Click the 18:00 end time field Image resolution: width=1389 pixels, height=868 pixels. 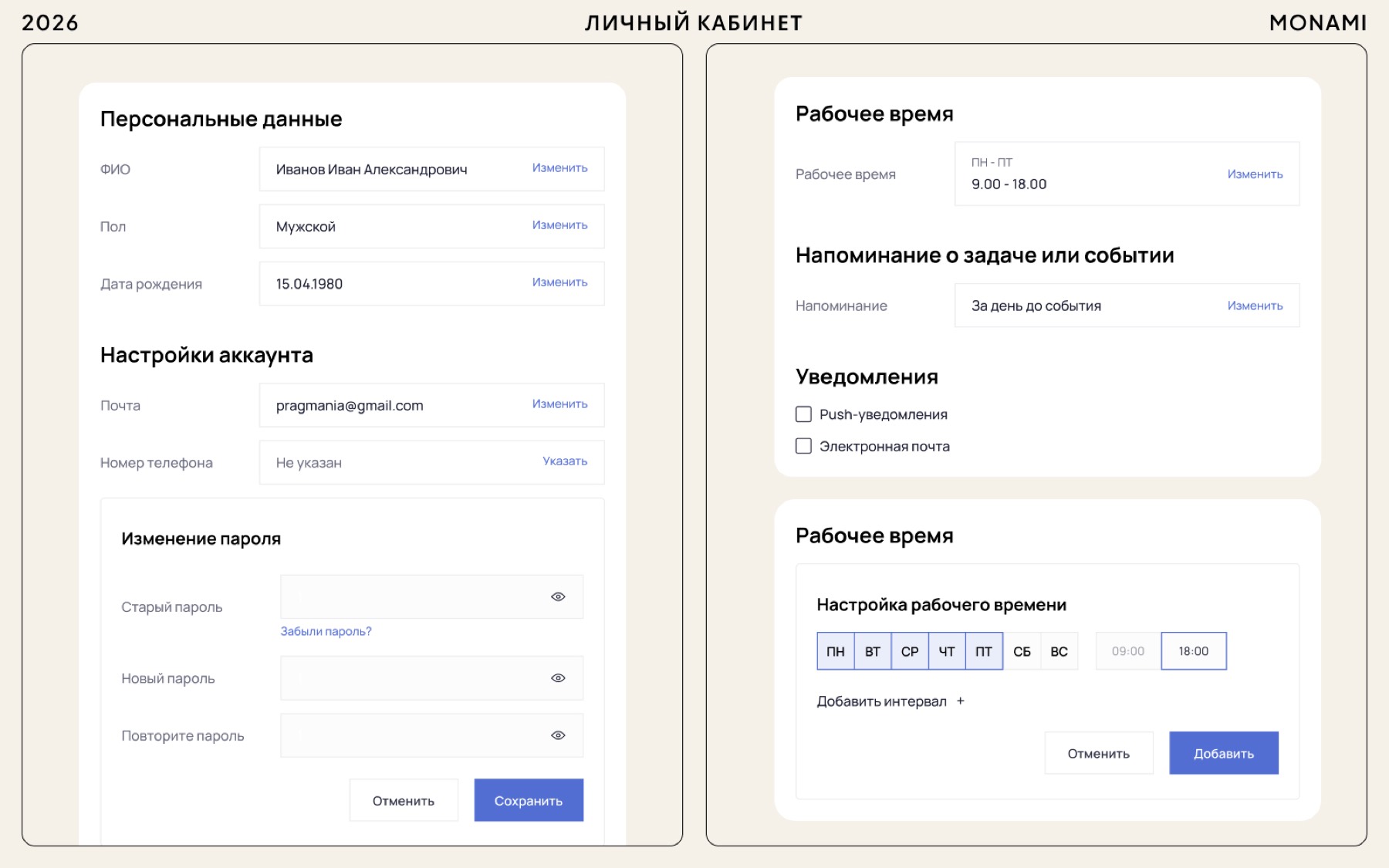1194,651
